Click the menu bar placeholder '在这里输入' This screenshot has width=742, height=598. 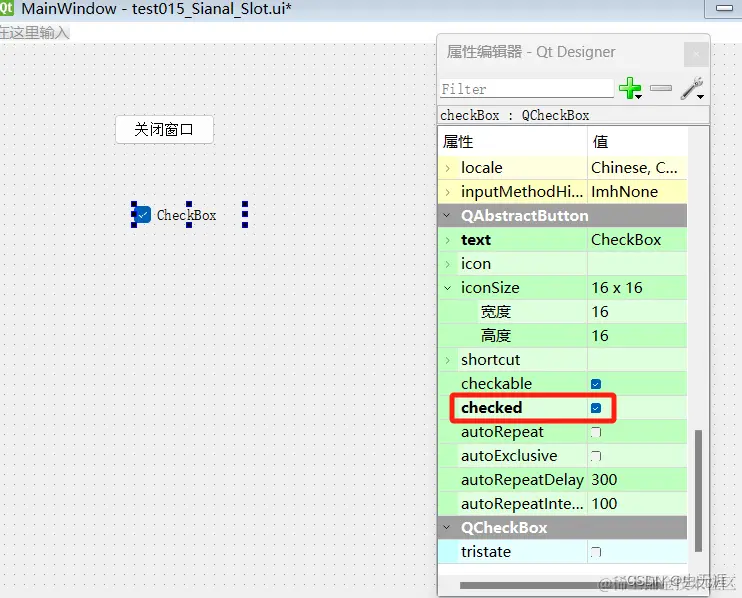pyautogui.click(x=35, y=33)
